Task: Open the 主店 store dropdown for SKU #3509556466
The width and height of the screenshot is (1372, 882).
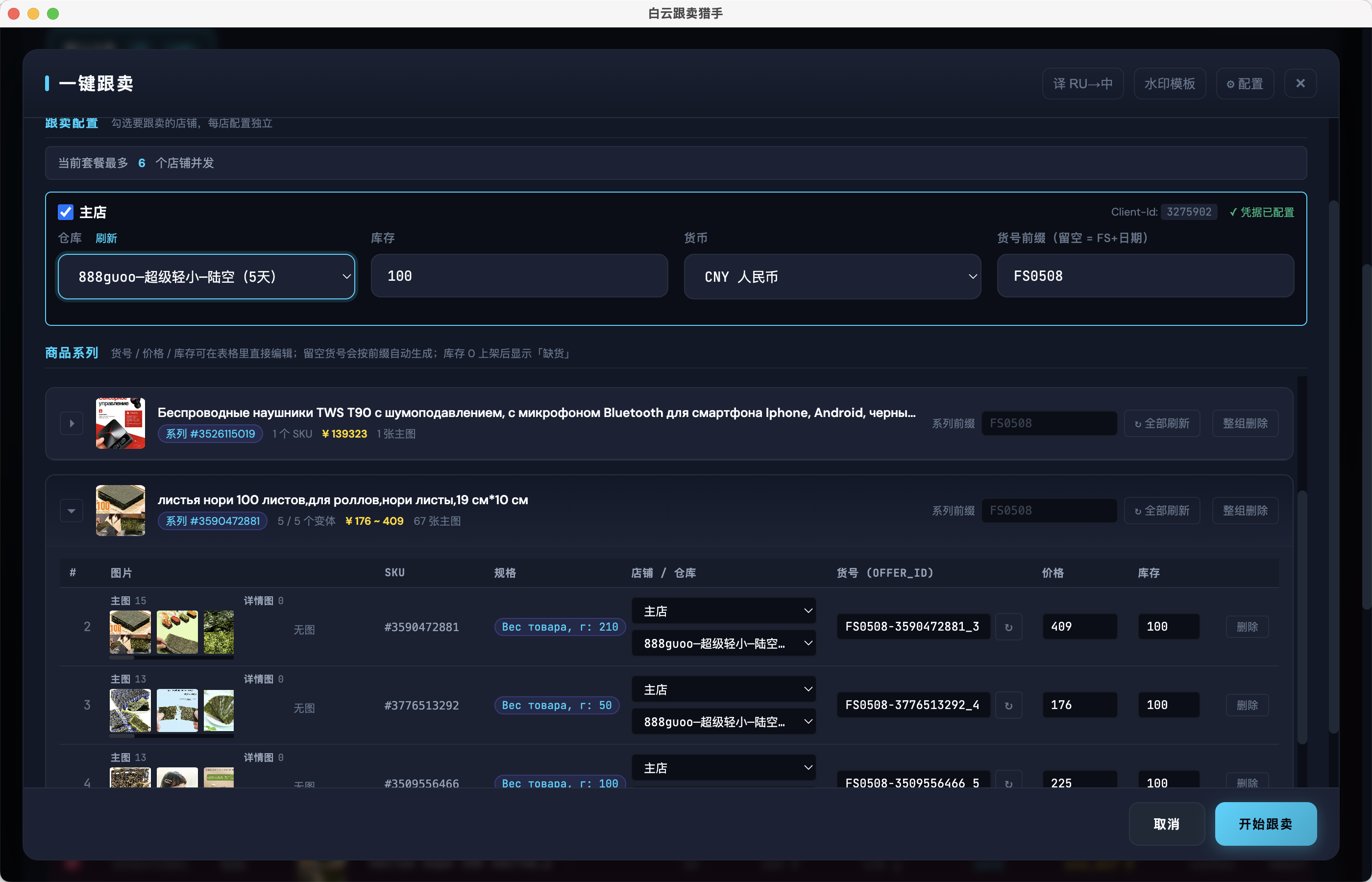Action: [724, 768]
